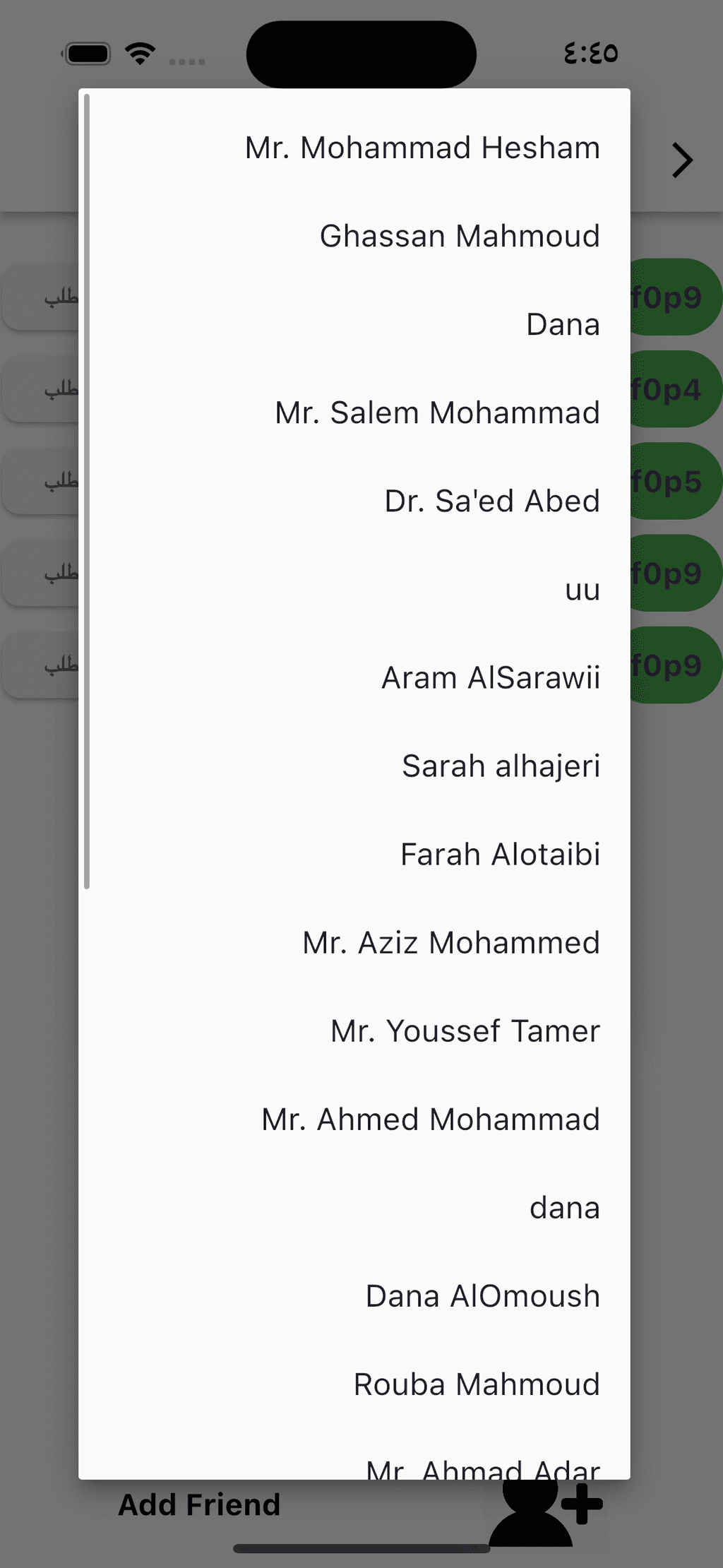Viewport: 723px width, 1568px height.
Task: Tap the right chevron arrow icon
Action: [682, 160]
